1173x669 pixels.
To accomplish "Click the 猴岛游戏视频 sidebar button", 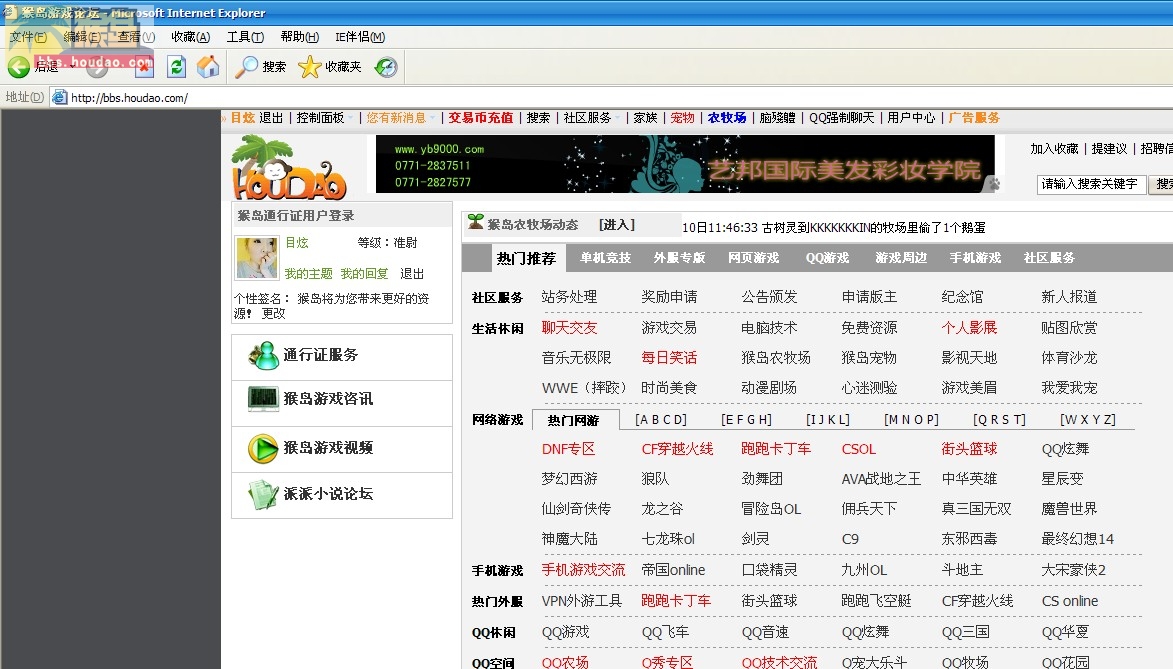I will click(x=342, y=448).
